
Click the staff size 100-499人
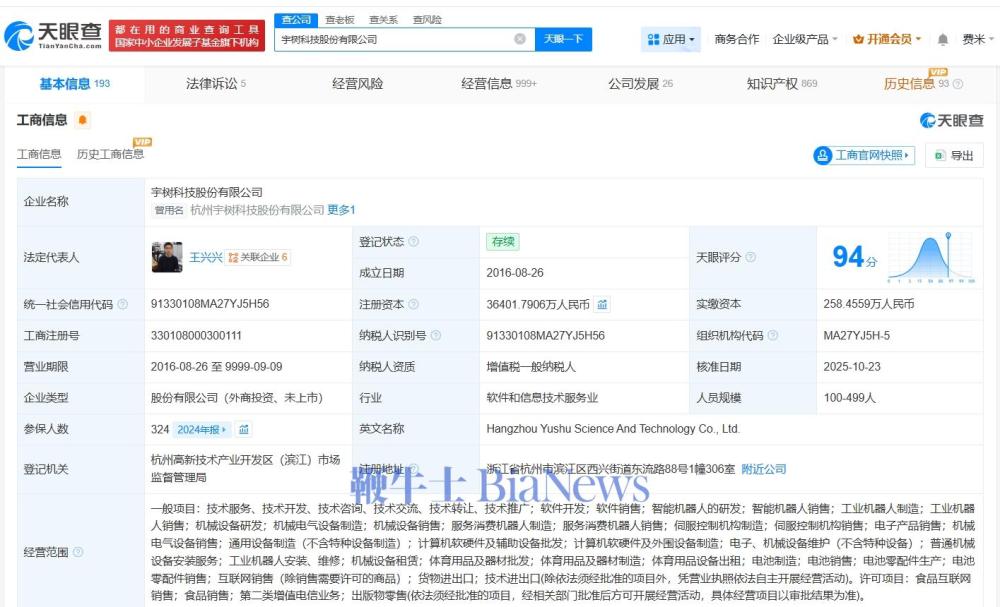[849, 398]
